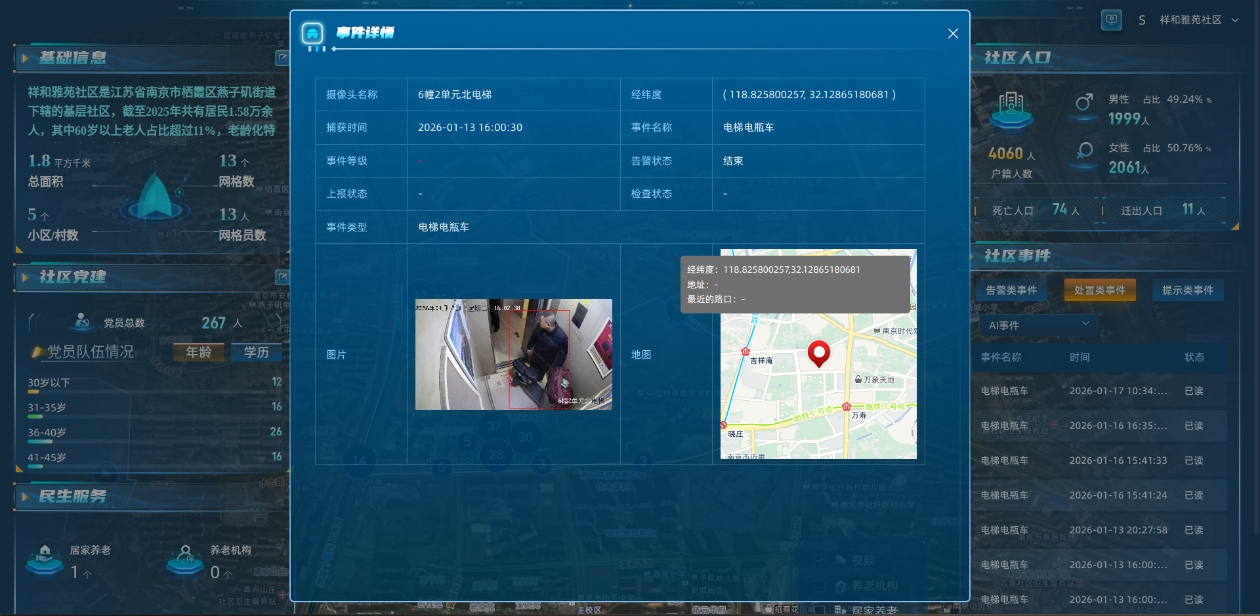The width and height of the screenshot is (1260, 616).
Task: Click camera name 6幢2单元北电梯
Action: tap(455, 95)
